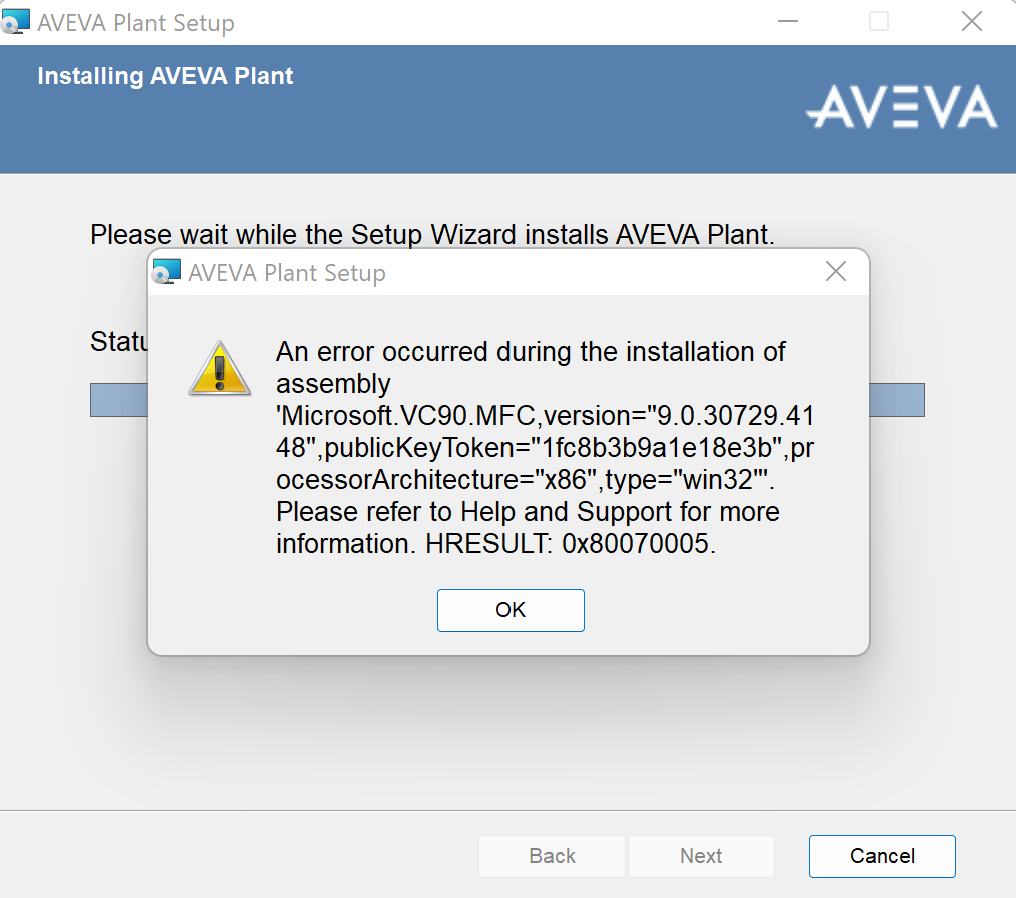Close the main AVEVA Plant Setup window
The height and width of the screenshot is (898, 1016).
[x=971, y=21]
